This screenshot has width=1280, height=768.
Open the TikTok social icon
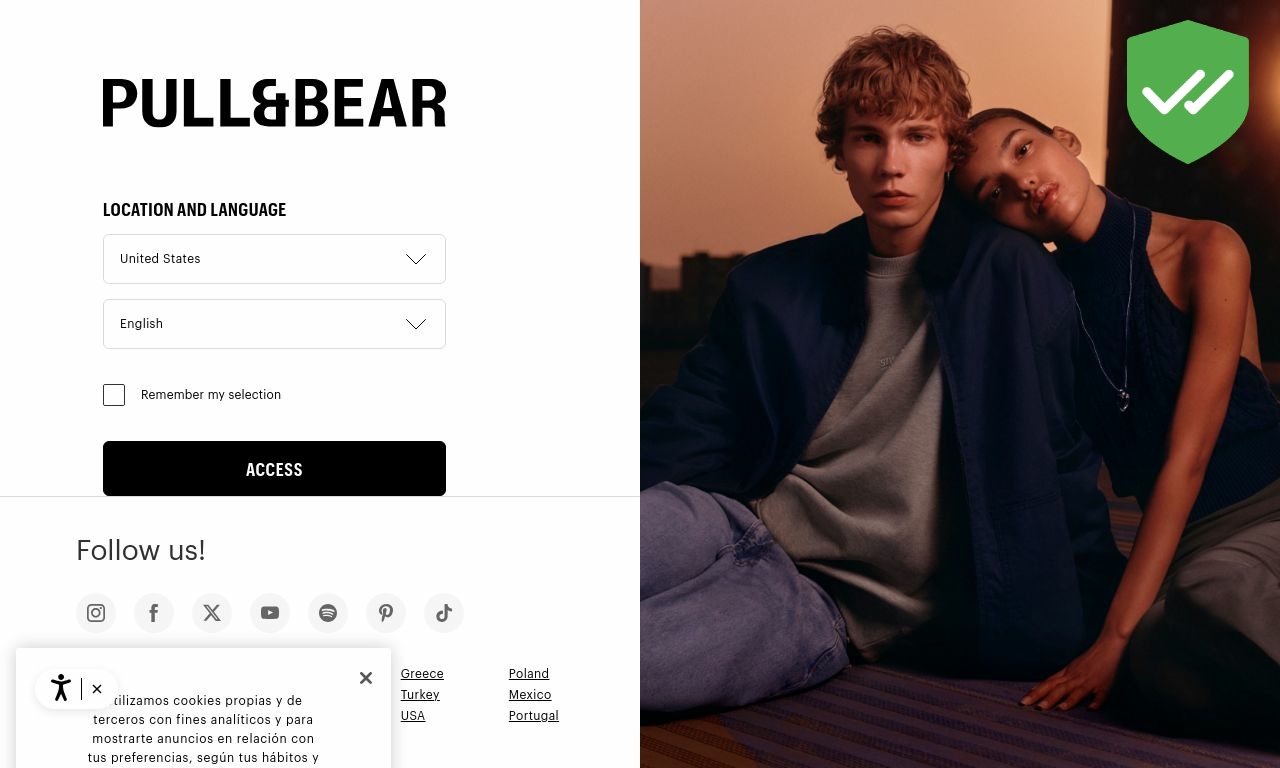pos(444,613)
